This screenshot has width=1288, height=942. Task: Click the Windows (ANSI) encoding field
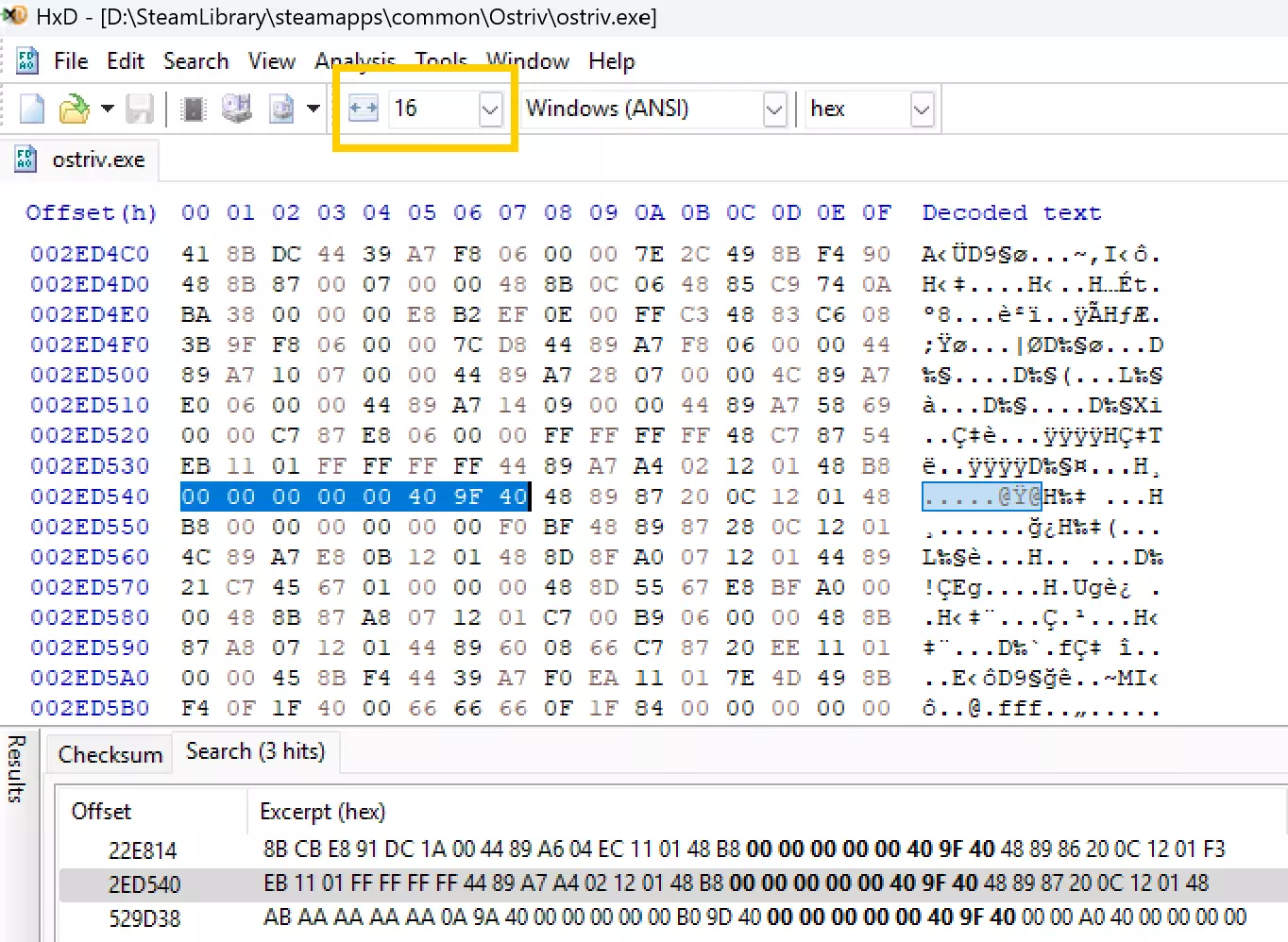point(642,109)
